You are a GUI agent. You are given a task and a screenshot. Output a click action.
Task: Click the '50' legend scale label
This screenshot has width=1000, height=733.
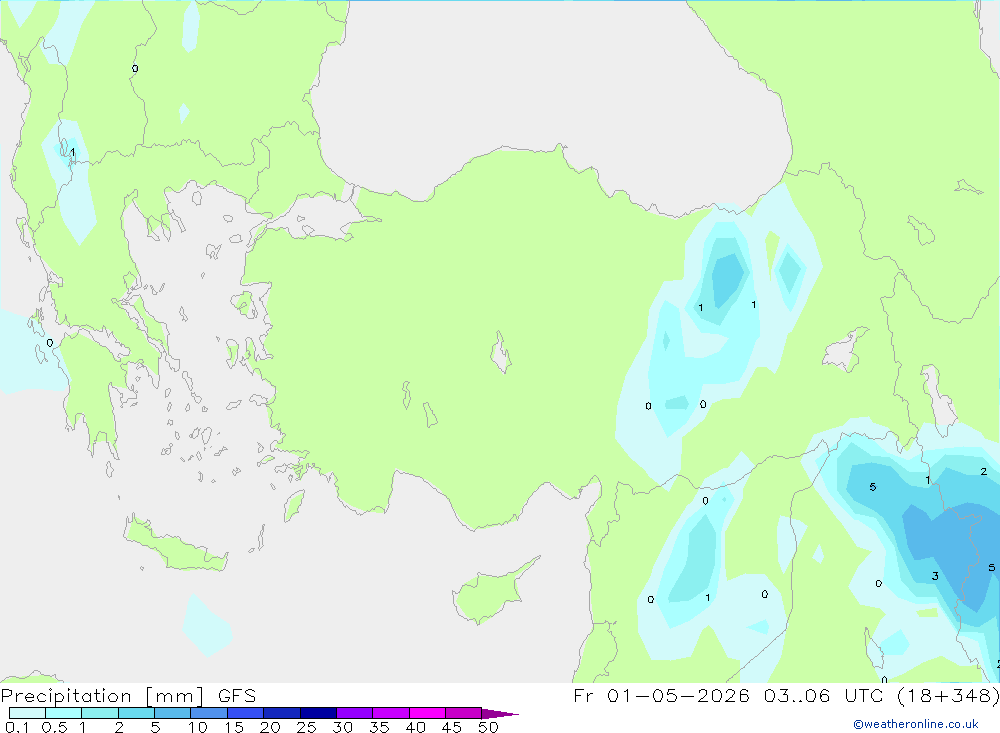(x=488, y=727)
